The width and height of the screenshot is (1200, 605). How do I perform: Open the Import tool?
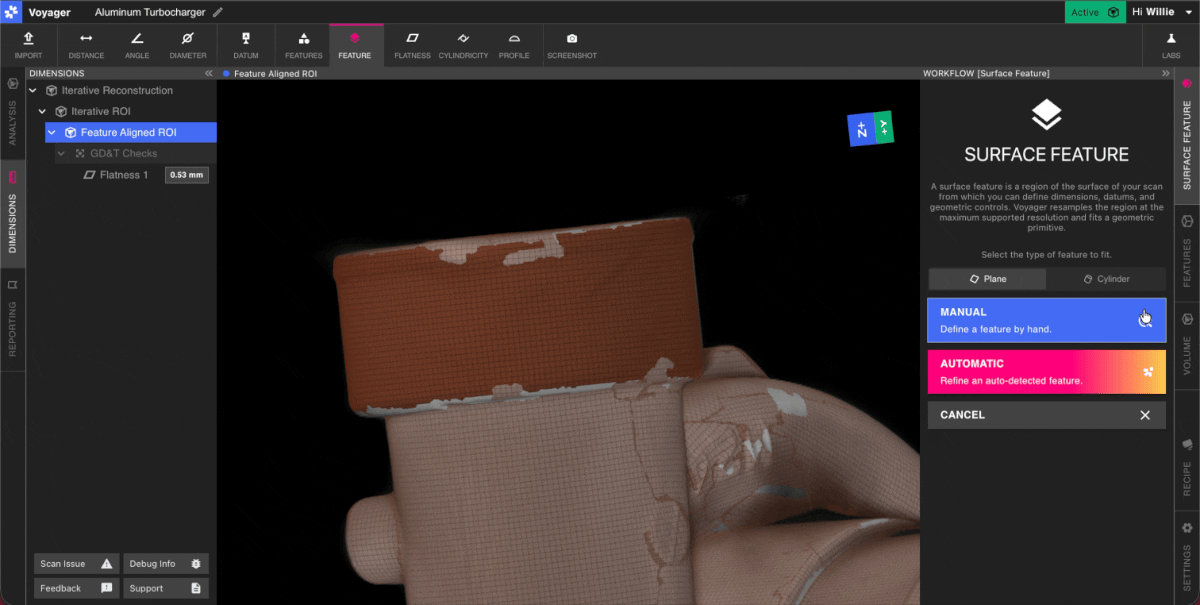pos(28,45)
